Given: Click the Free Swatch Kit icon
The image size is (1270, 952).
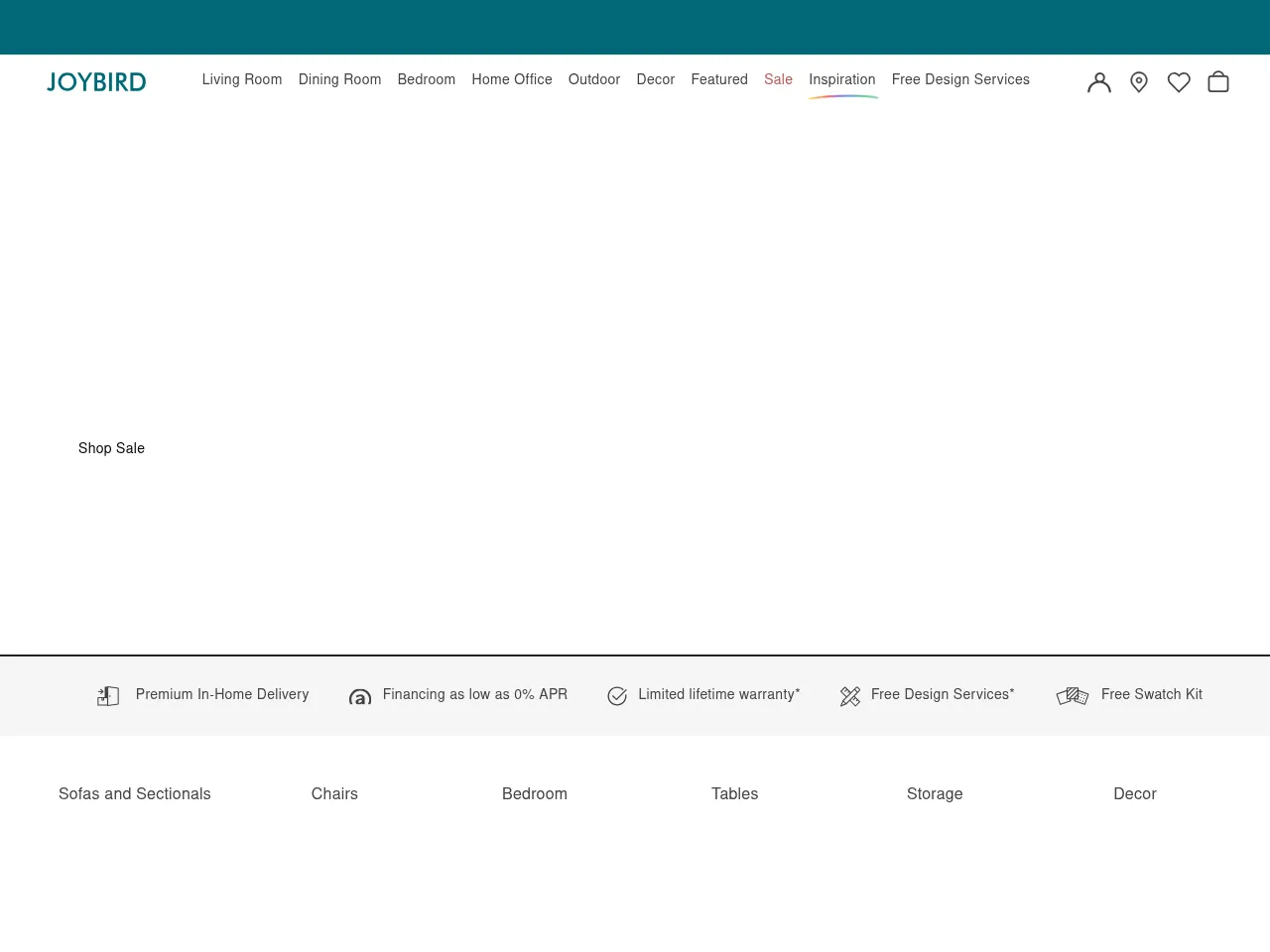Looking at the screenshot, I should click(x=1073, y=696).
